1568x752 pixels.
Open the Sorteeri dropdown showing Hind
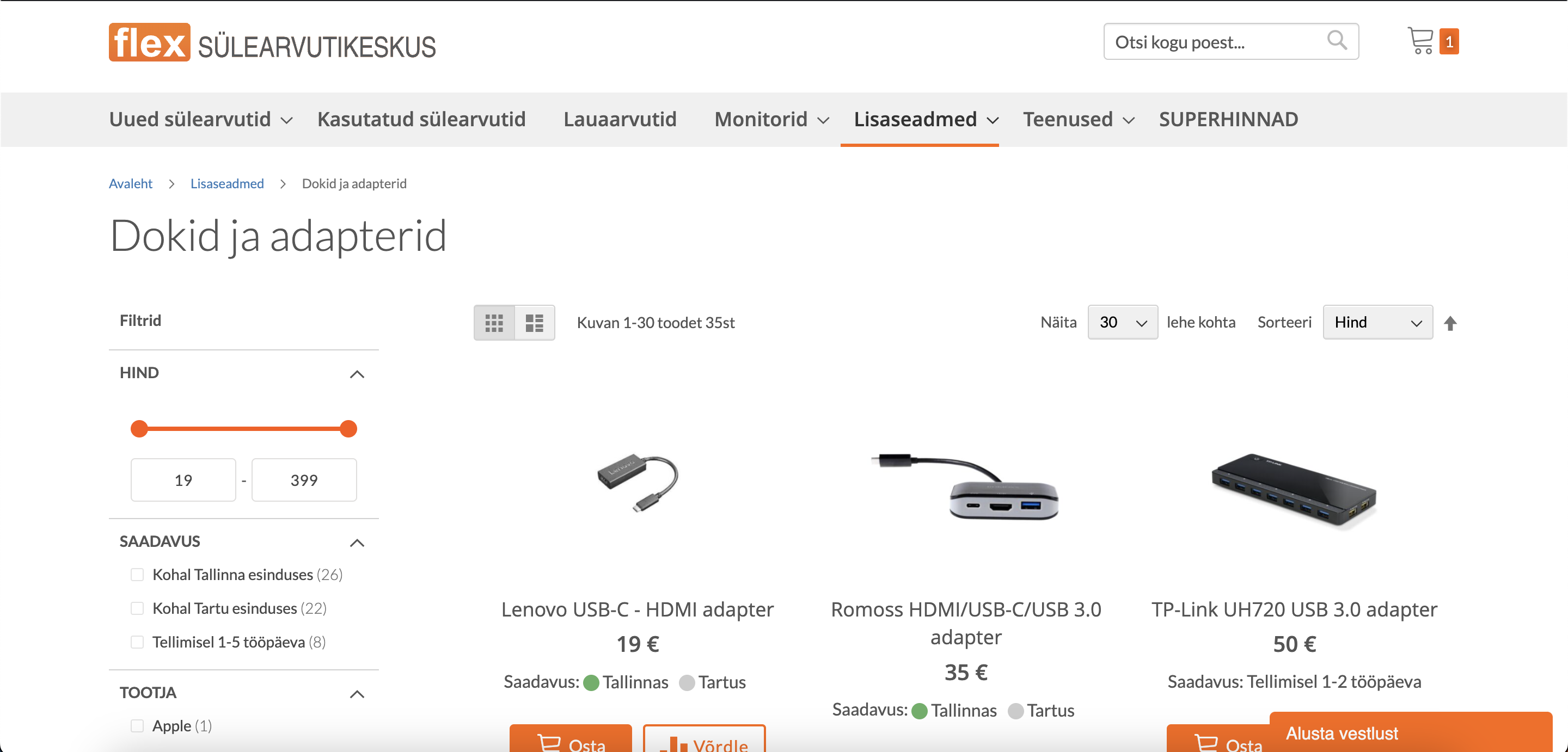coord(1377,323)
